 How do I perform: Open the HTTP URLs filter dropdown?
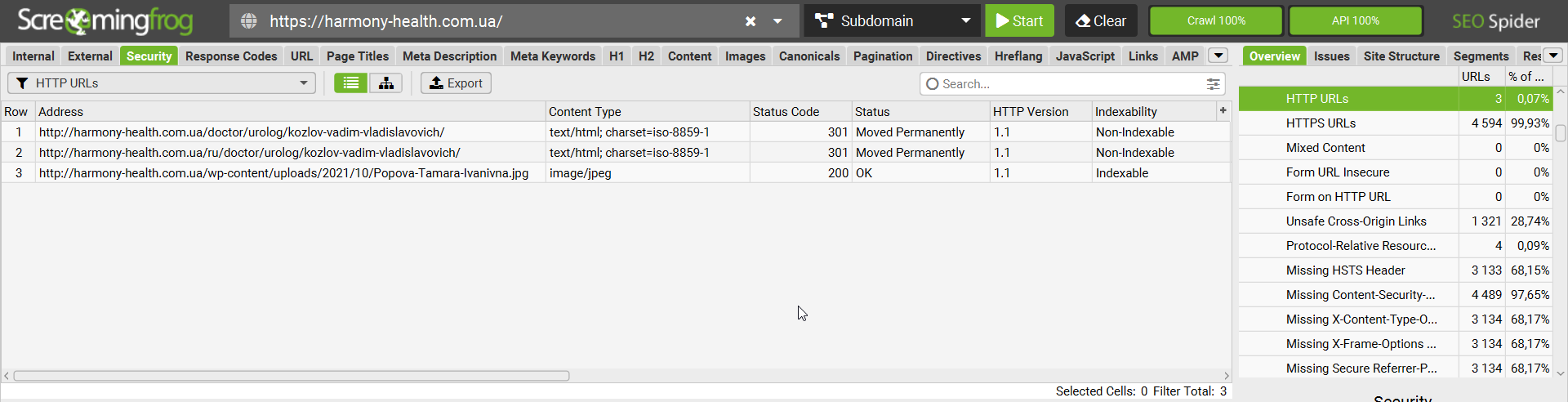click(162, 83)
